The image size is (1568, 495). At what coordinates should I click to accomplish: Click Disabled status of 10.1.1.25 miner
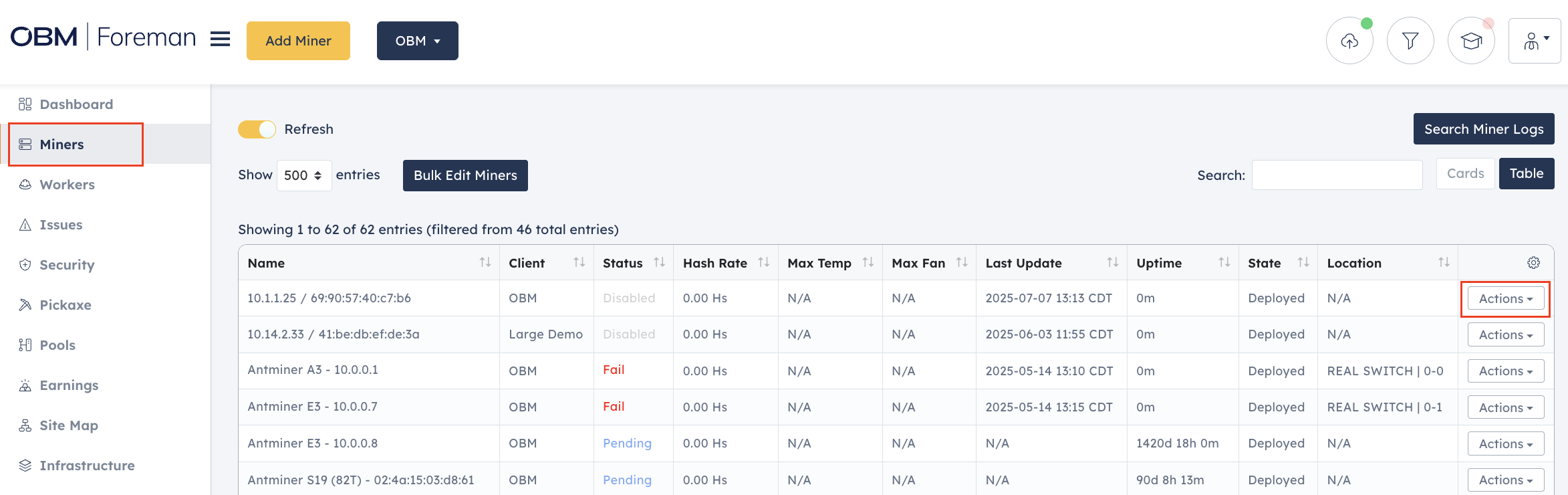pyautogui.click(x=629, y=298)
